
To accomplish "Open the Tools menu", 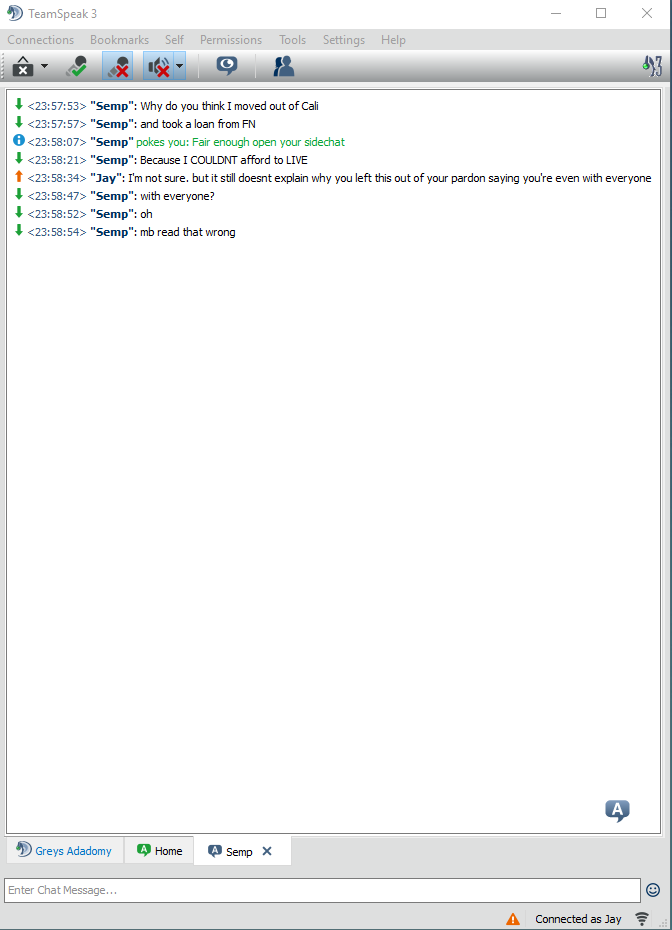I will click(x=292, y=40).
